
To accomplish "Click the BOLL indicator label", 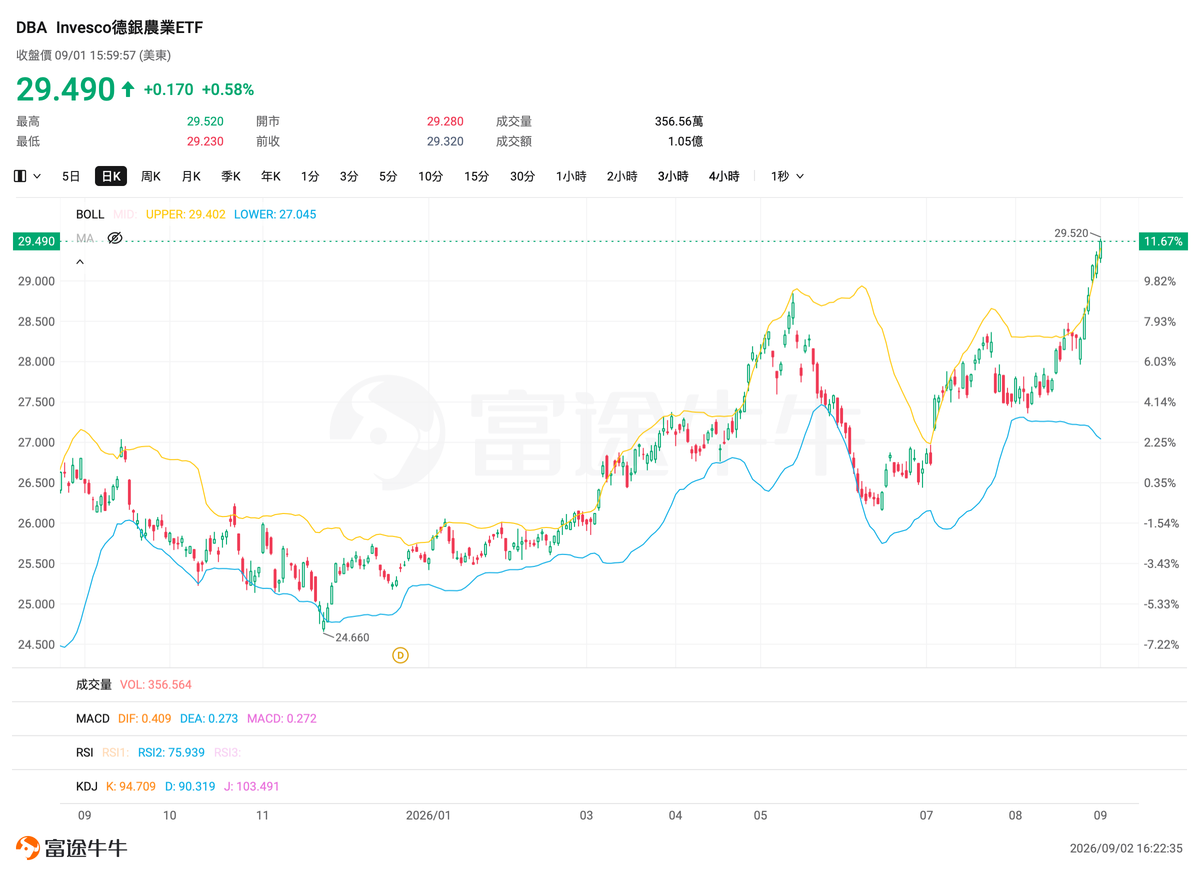I will 89,214.
